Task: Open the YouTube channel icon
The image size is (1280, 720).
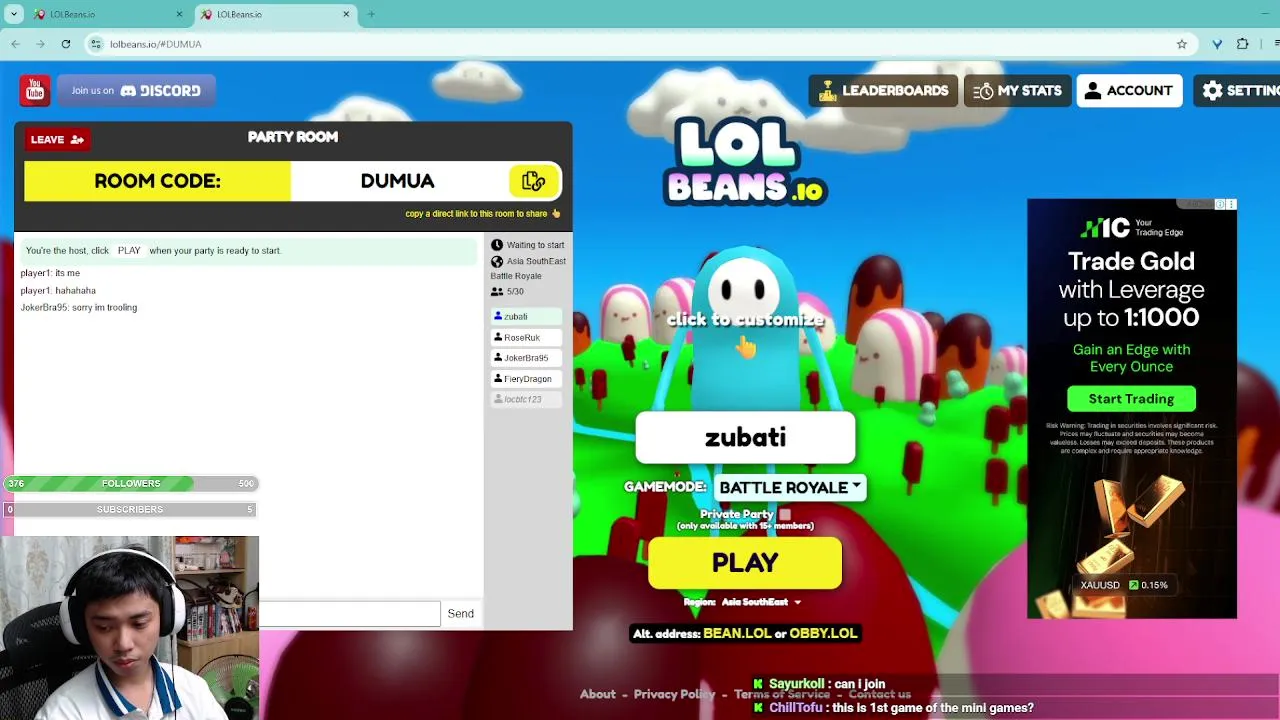Action: click(35, 91)
